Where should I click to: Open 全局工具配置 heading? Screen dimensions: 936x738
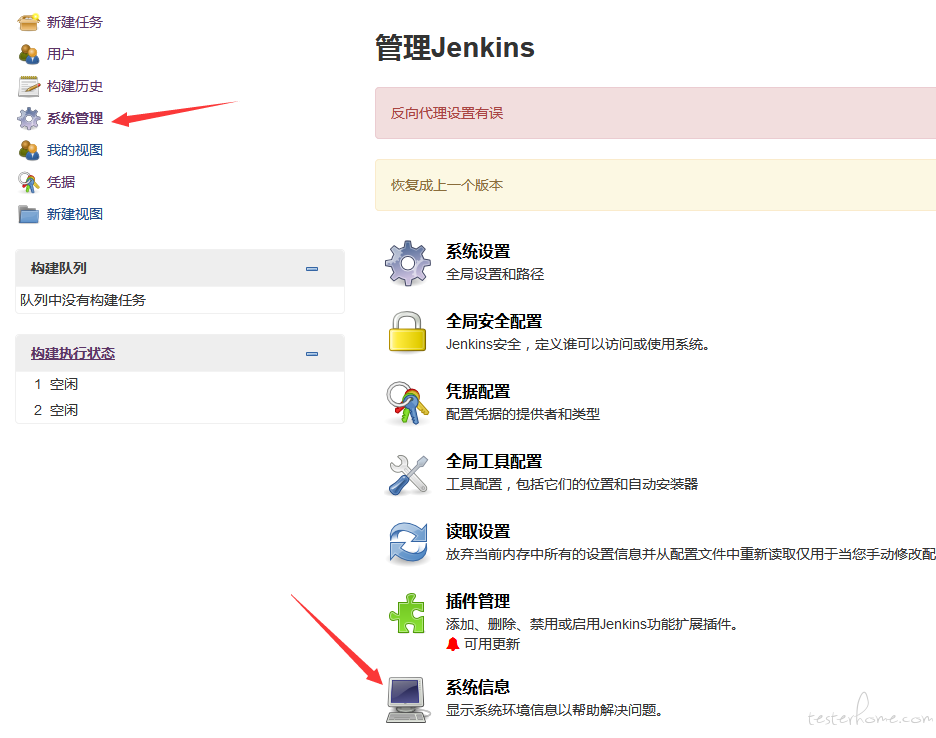tap(494, 461)
